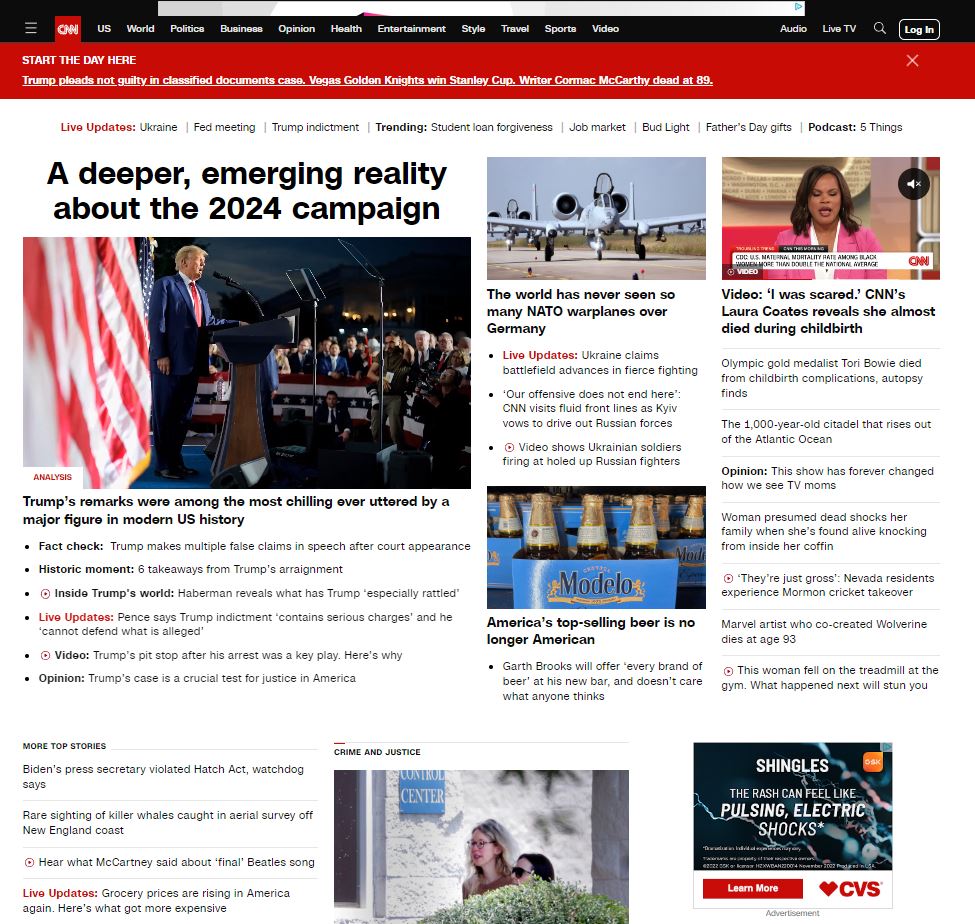Click the Log In button
This screenshot has height=924, width=975.
point(919,29)
